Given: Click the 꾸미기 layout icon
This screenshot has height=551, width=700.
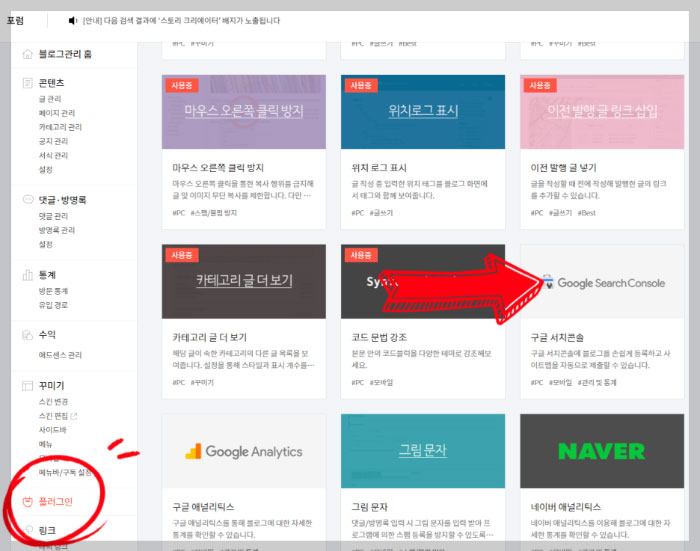Looking at the screenshot, I should [x=28, y=385].
